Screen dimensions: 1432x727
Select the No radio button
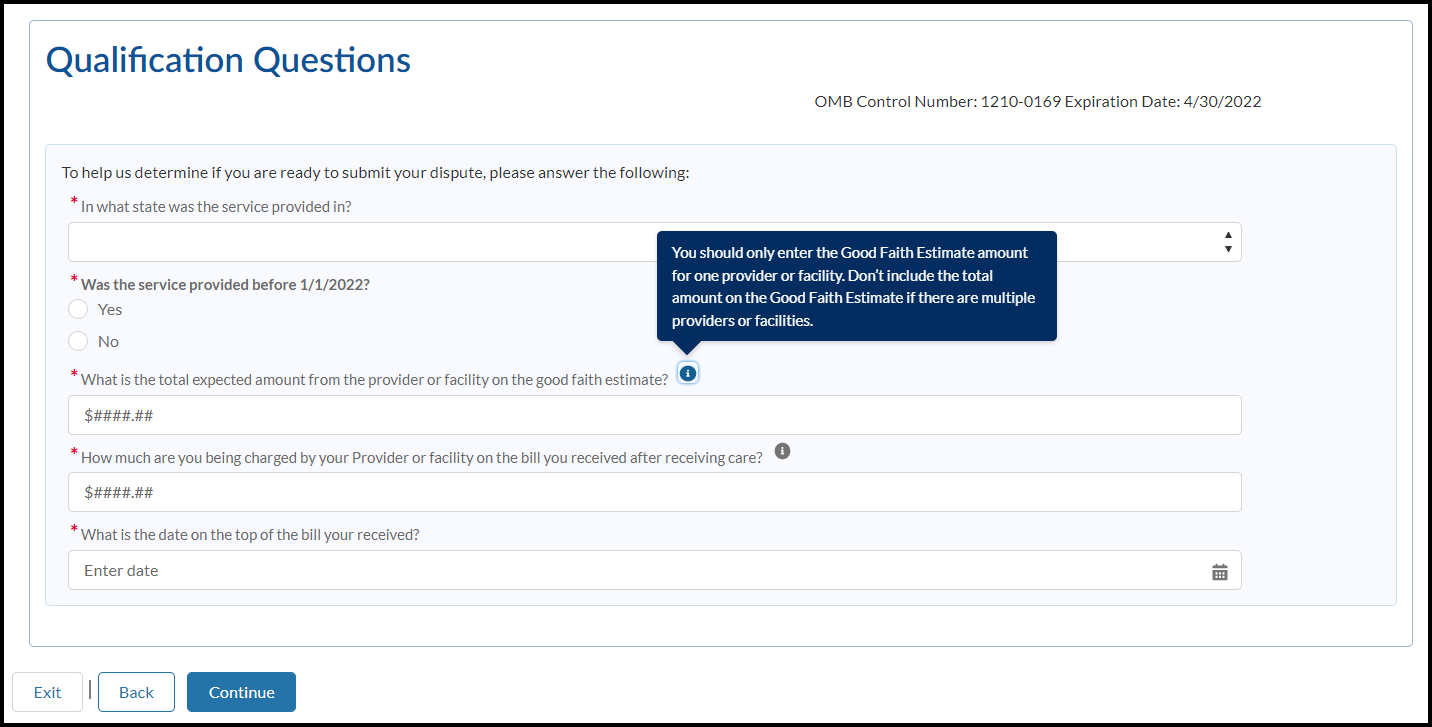coord(79,341)
